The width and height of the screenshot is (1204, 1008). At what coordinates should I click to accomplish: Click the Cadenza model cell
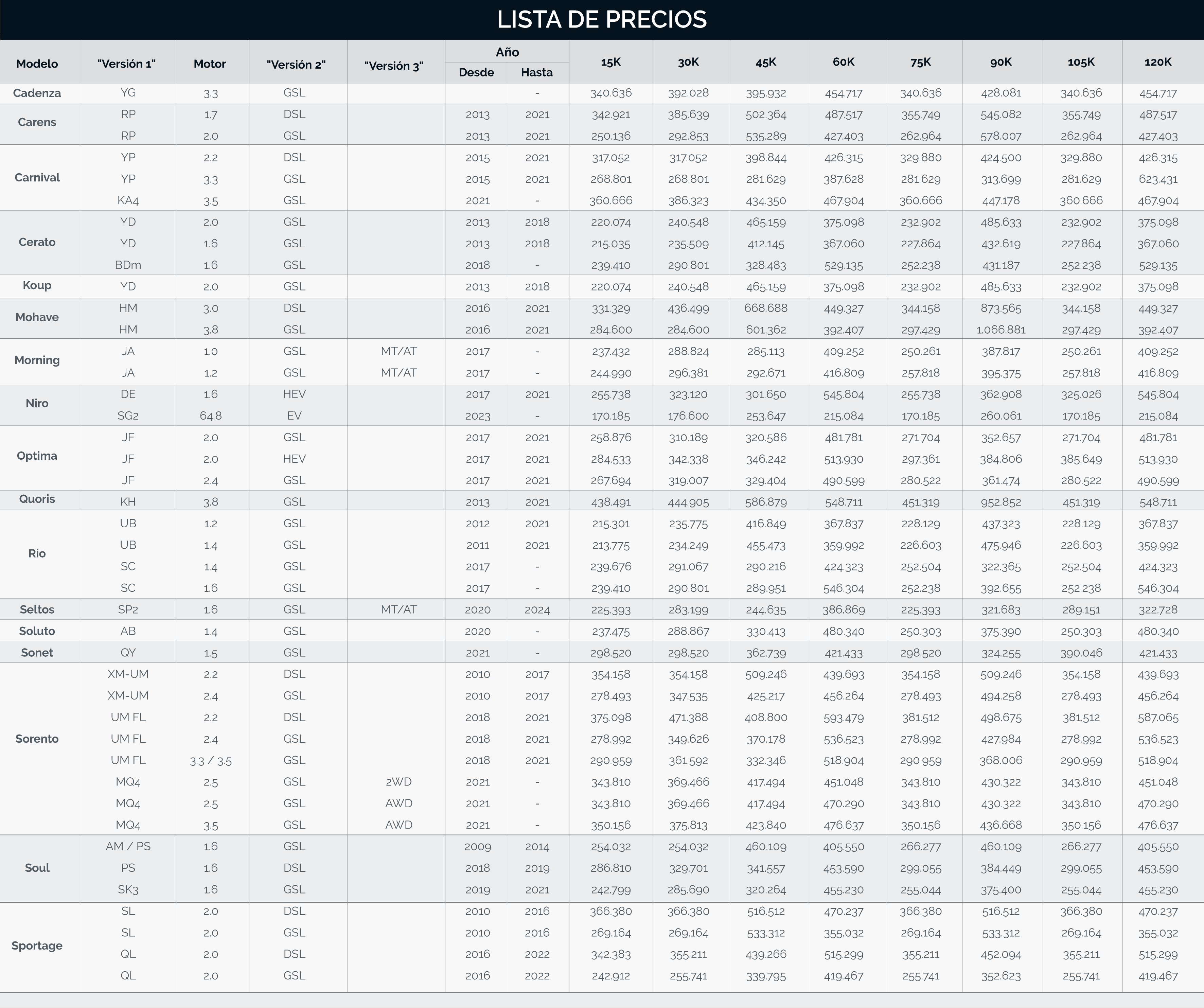pos(37,93)
